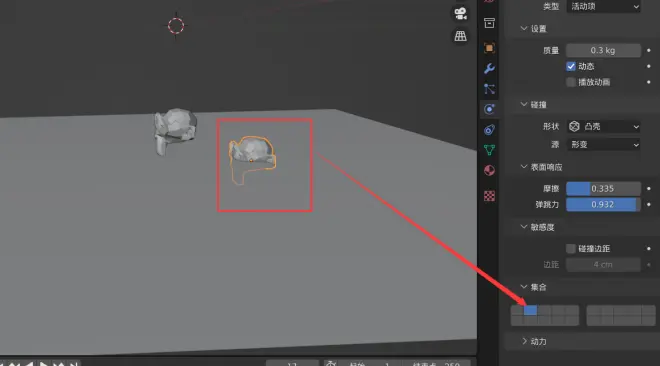Click the animate dot beside 摩擦 slider
Viewport: 660px width, 366px height.
[649, 188]
